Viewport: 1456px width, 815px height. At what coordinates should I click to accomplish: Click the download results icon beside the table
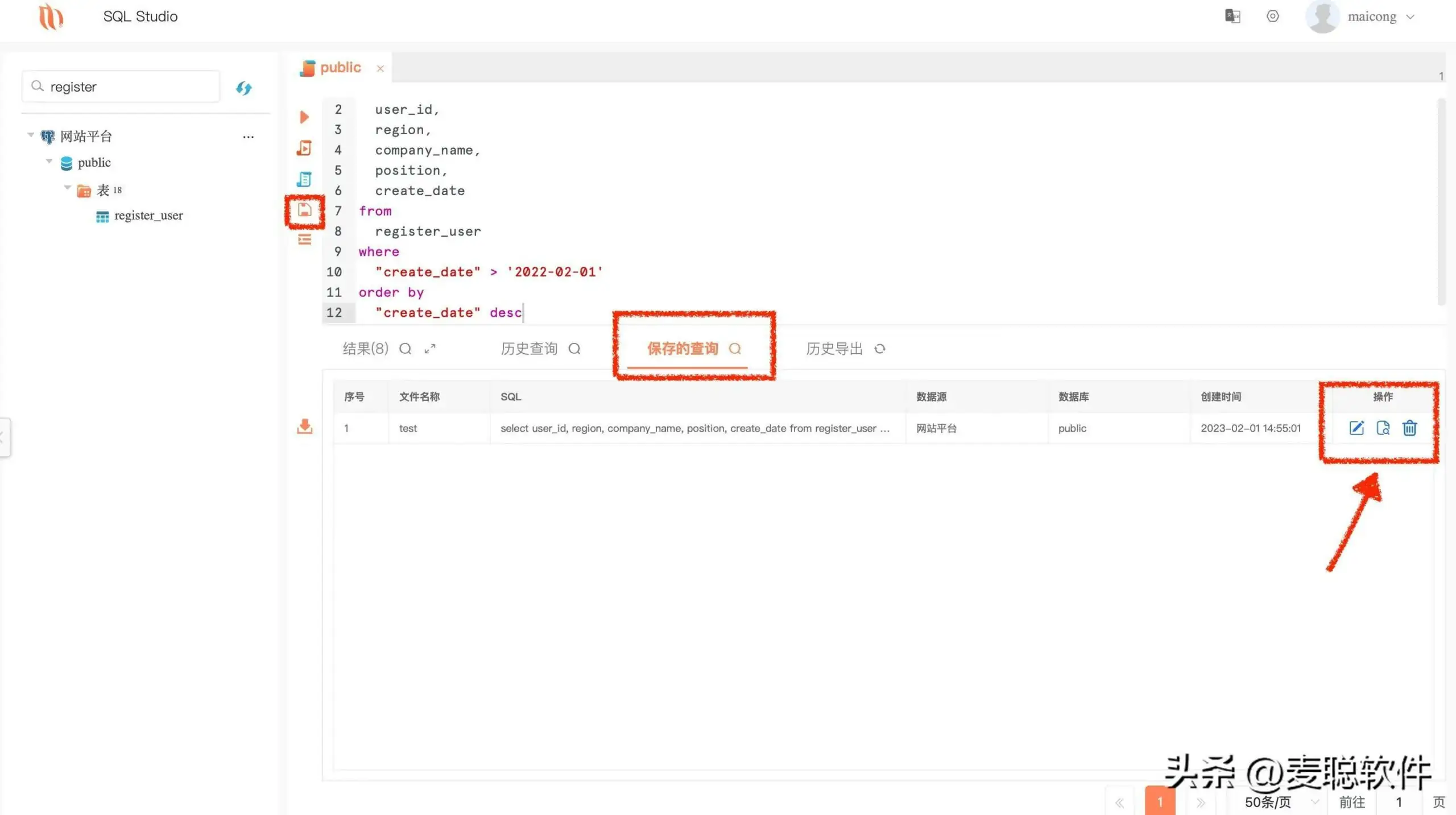[305, 427]
